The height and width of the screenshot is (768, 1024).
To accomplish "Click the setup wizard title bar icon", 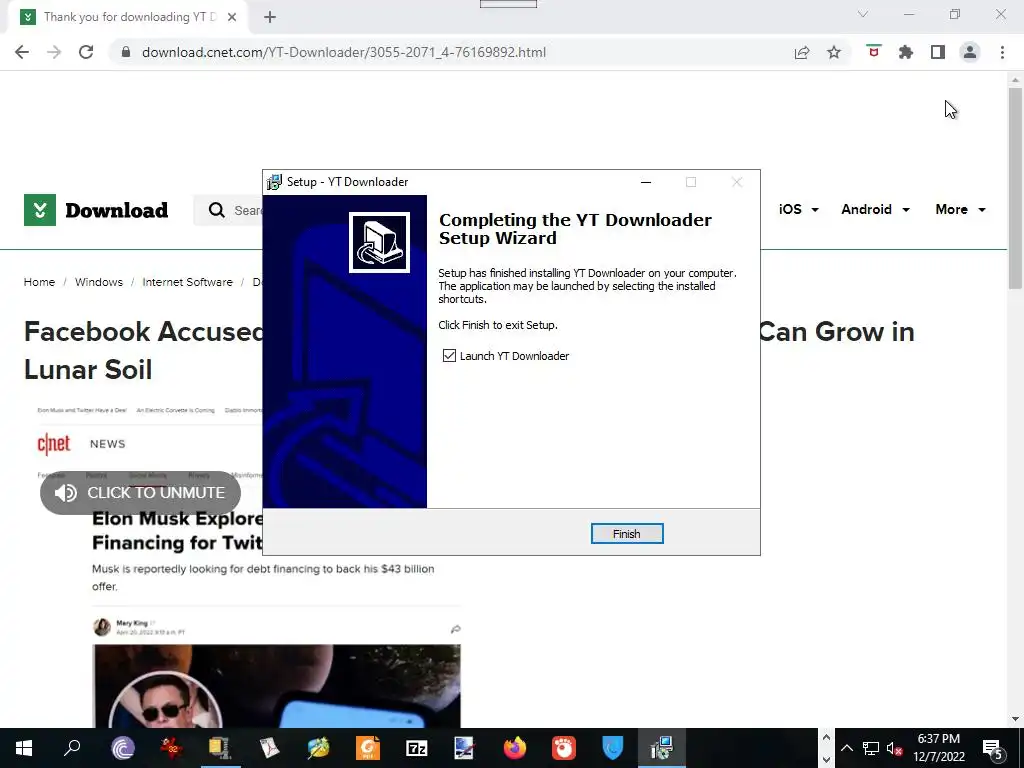I will (274, 182).
